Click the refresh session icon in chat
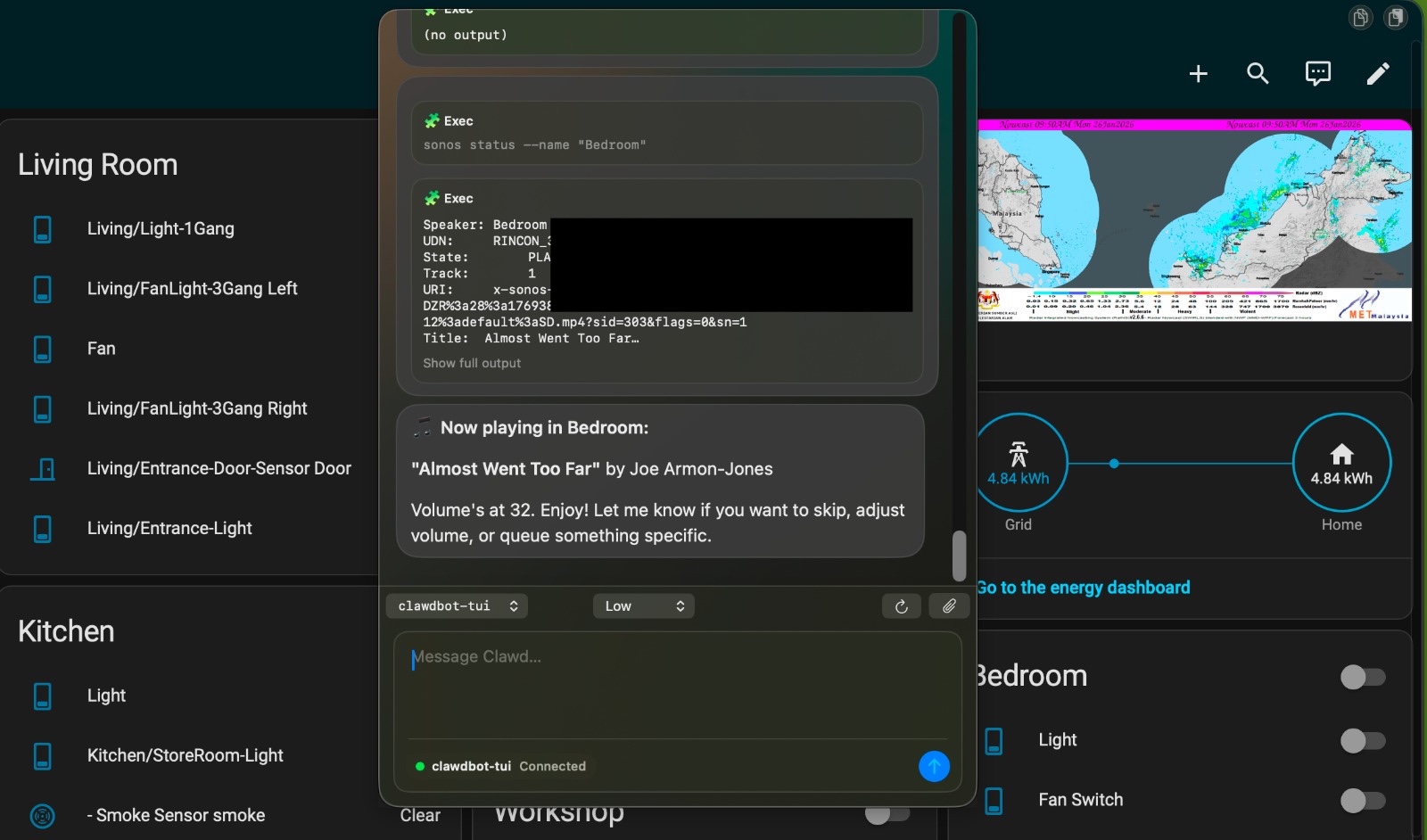This screenshot has height=840, width=1427. tap(901, 606)
